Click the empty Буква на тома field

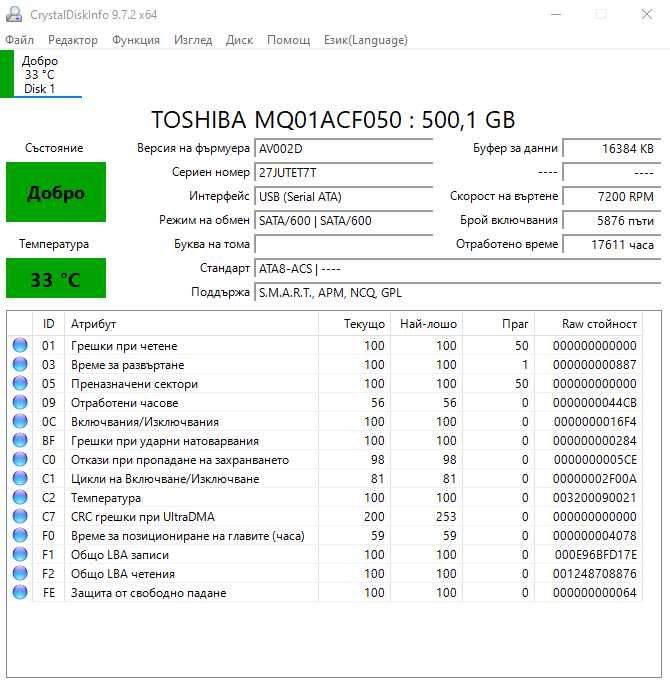[344, 244]
